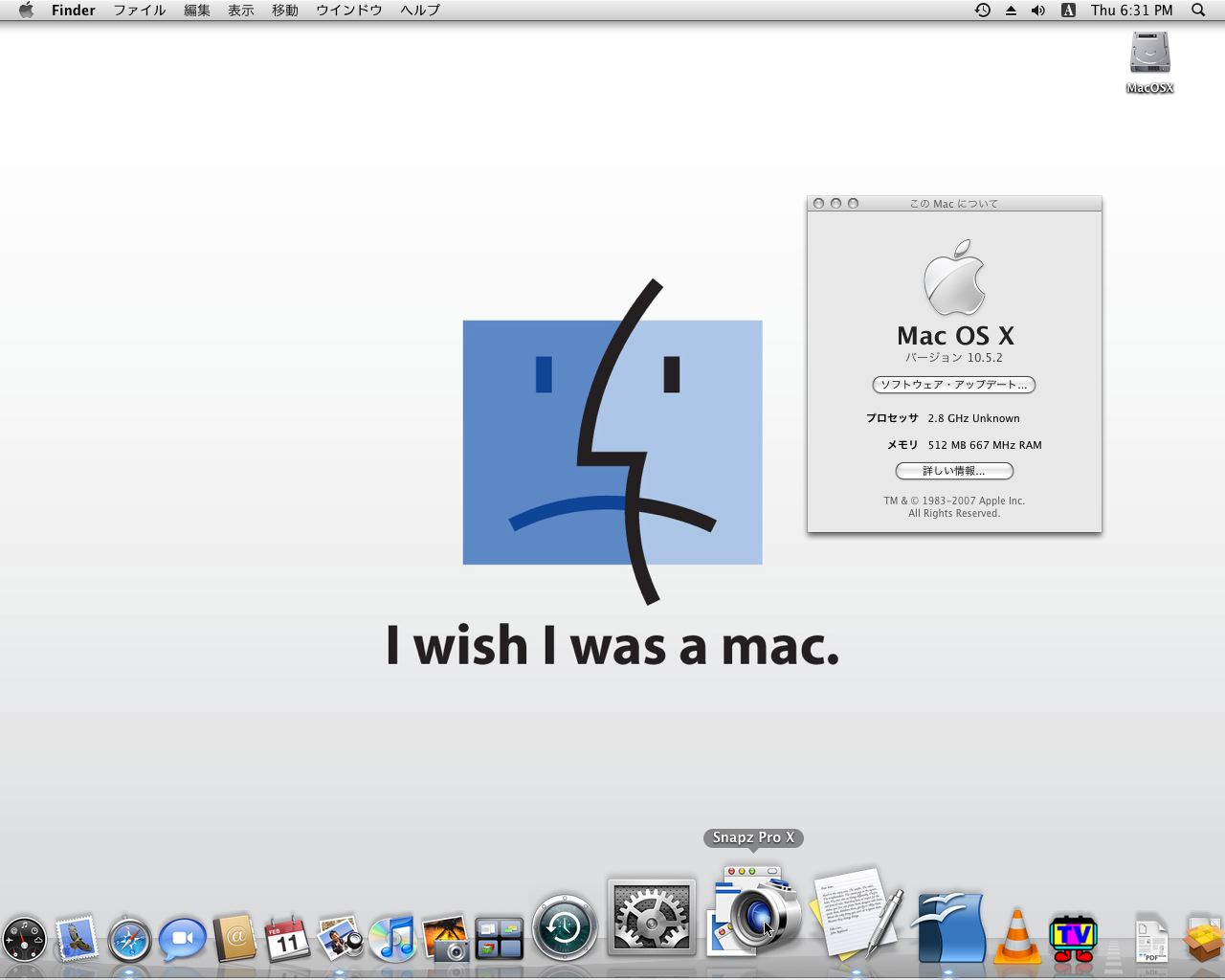Open the 移動 menu
Viewport: 1225px width, 980px height.
[x=285, y=10]
